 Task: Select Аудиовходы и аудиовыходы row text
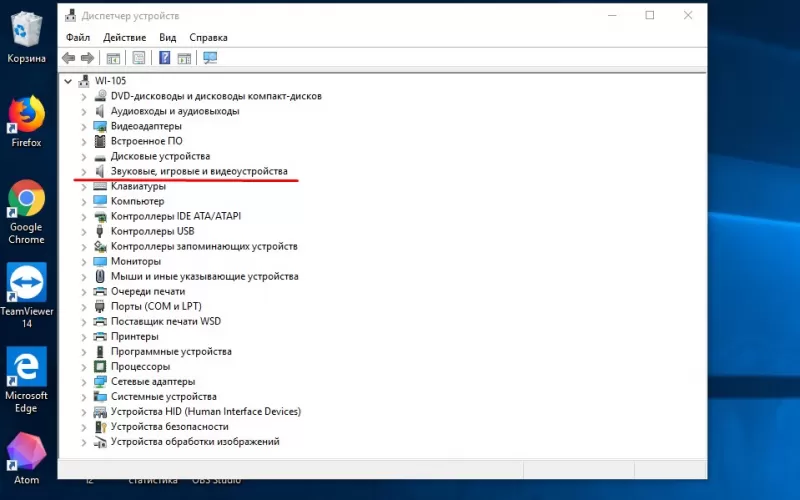(x=175, y=111)
